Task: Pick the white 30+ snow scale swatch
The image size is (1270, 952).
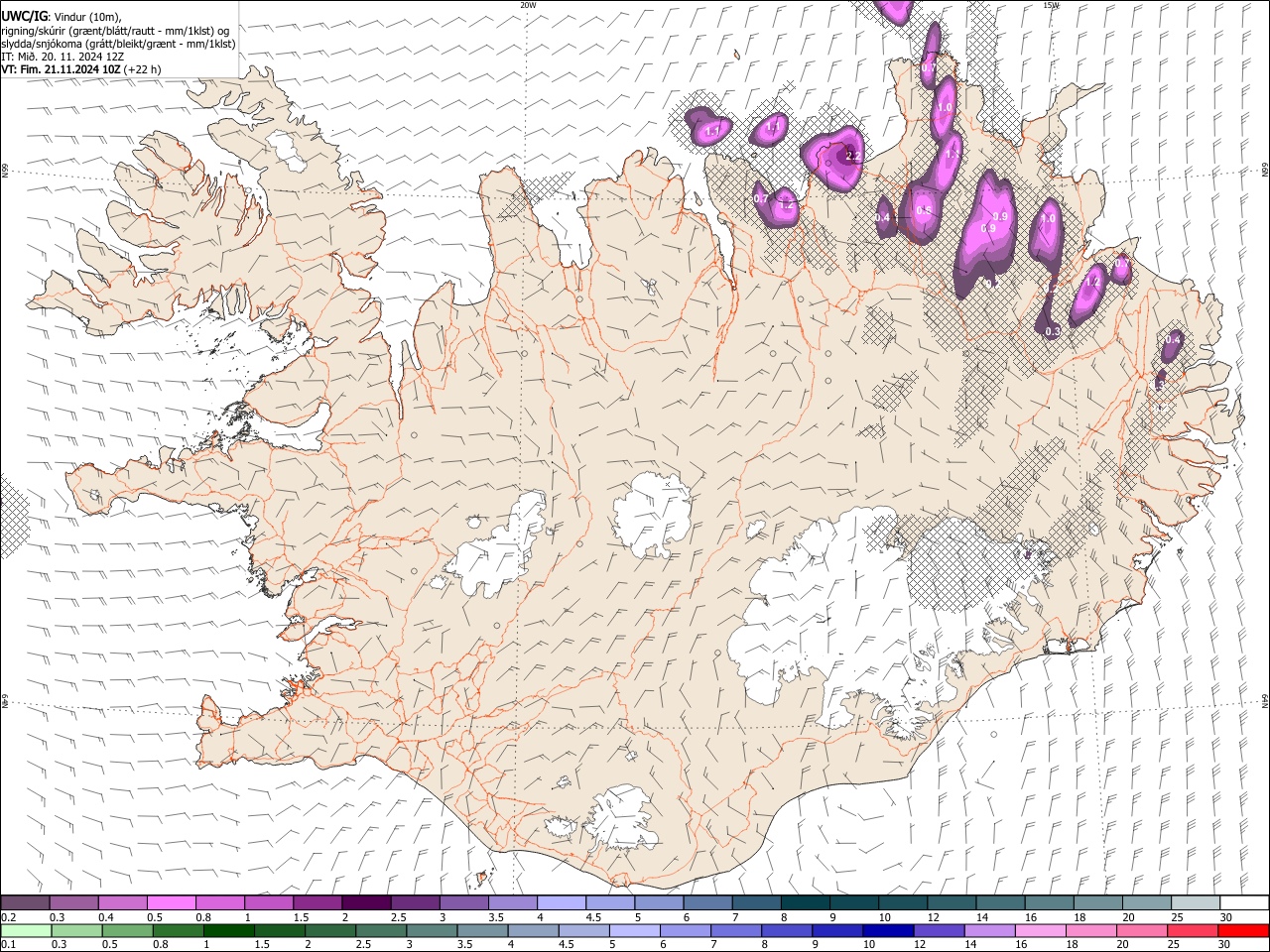Action: (x=1244, y=902)
